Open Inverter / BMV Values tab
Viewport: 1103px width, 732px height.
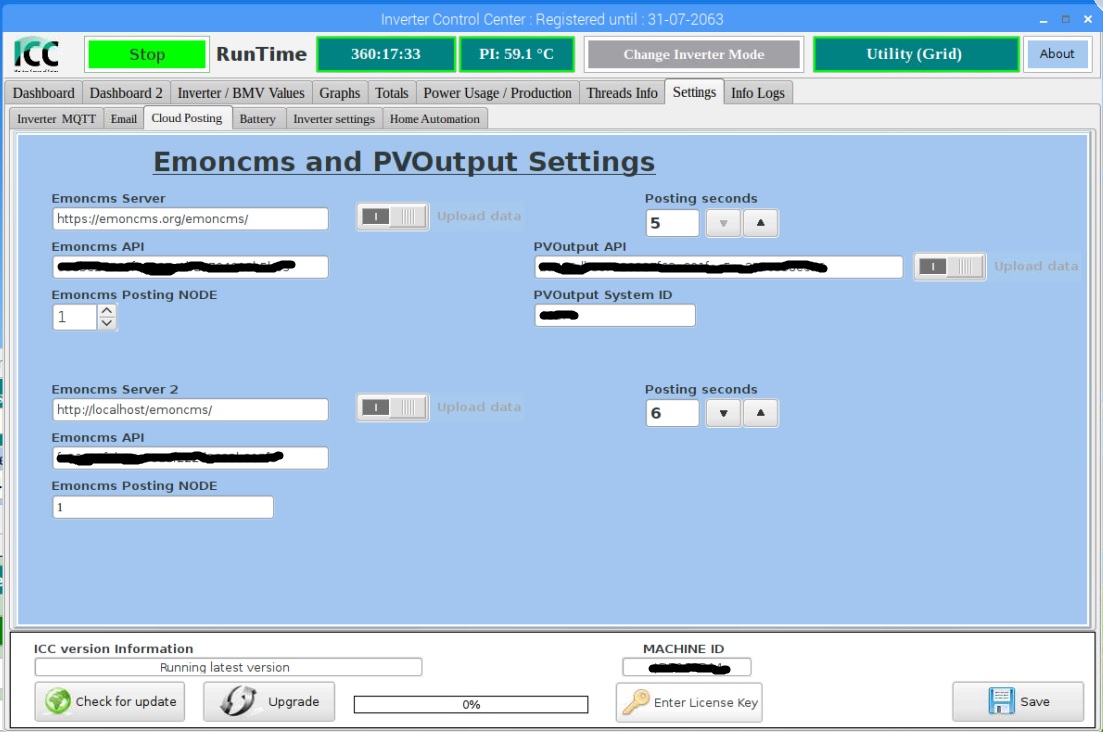click(x=241, y=93)
